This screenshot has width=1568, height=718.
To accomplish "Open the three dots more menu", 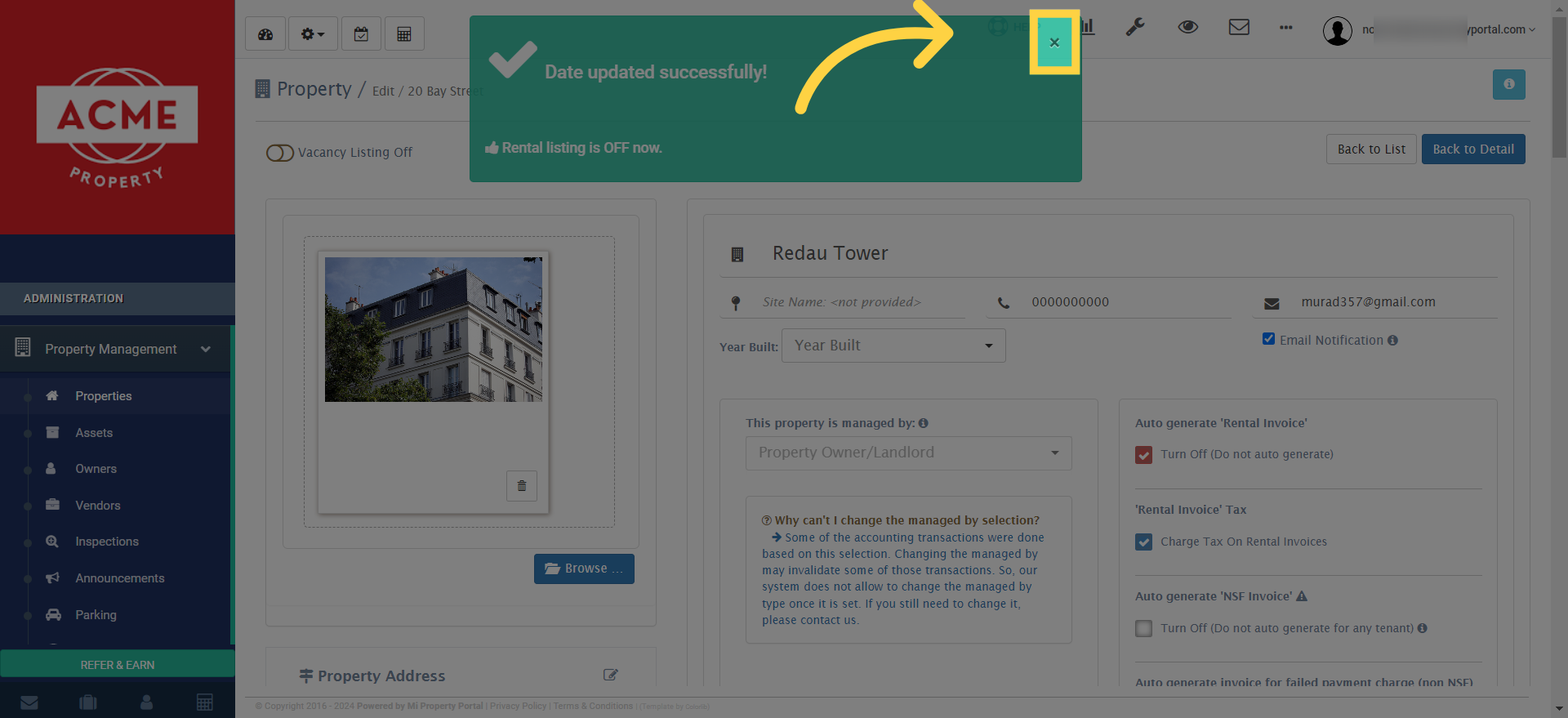I will (x=1286, y=28).
